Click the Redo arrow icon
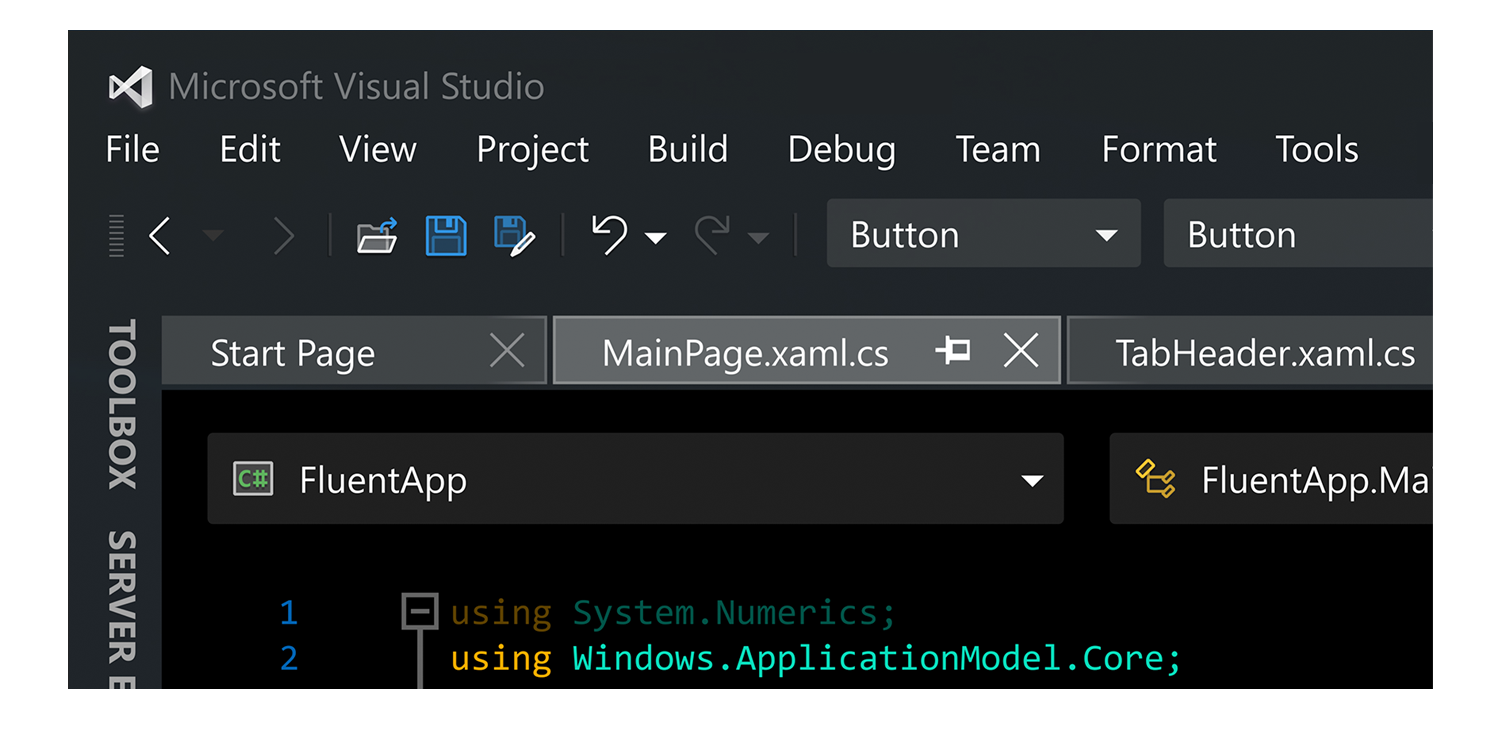1500x740 pixels. [x=712, y=235]
